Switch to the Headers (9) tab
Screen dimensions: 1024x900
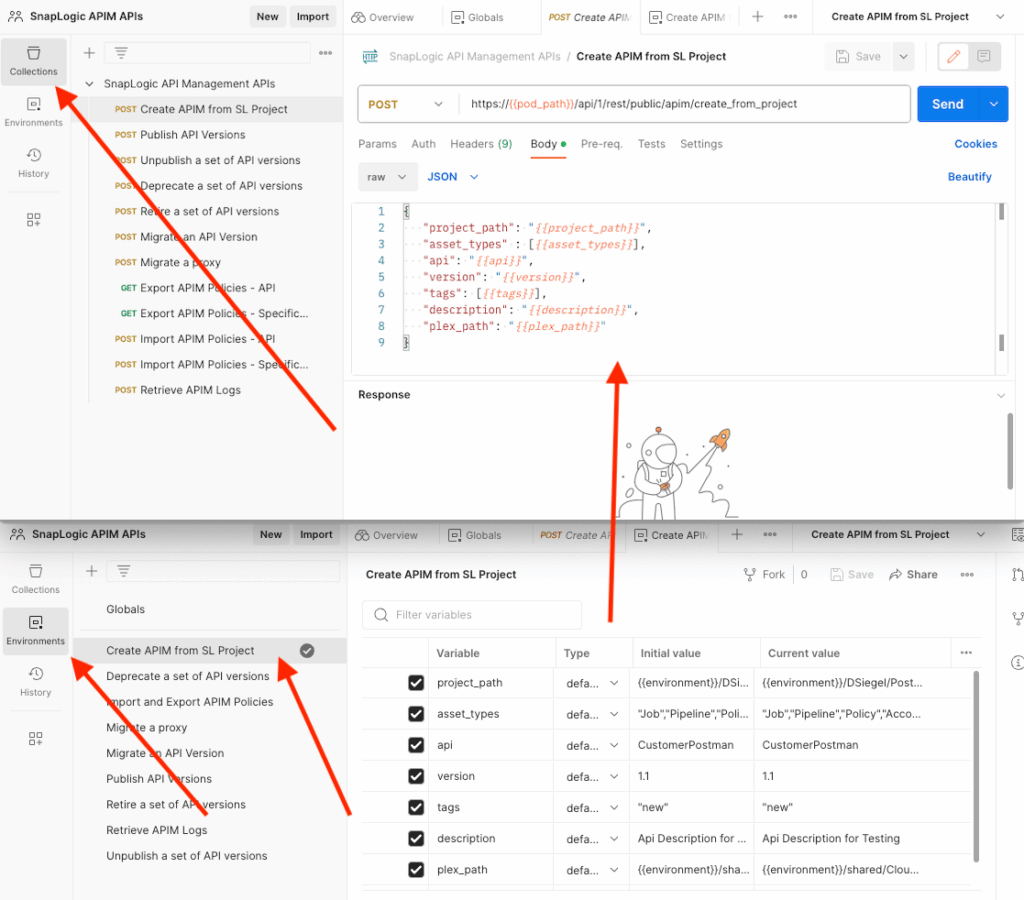(481, 144)
